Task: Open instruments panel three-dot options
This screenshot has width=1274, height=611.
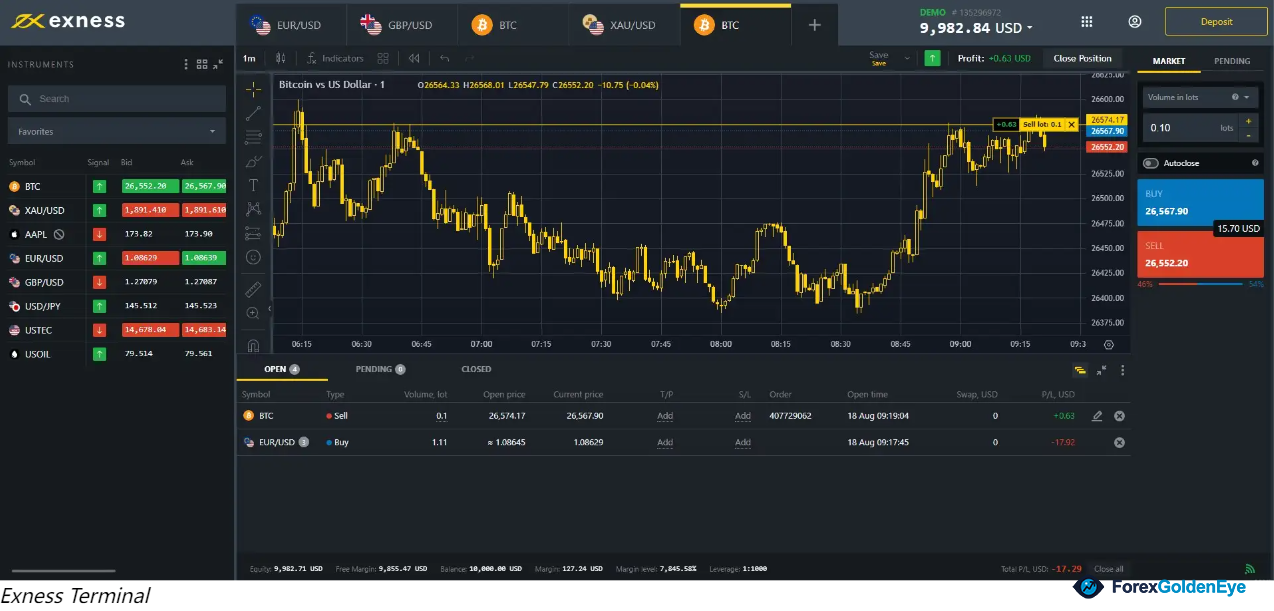Action: (x=186, y=65)
